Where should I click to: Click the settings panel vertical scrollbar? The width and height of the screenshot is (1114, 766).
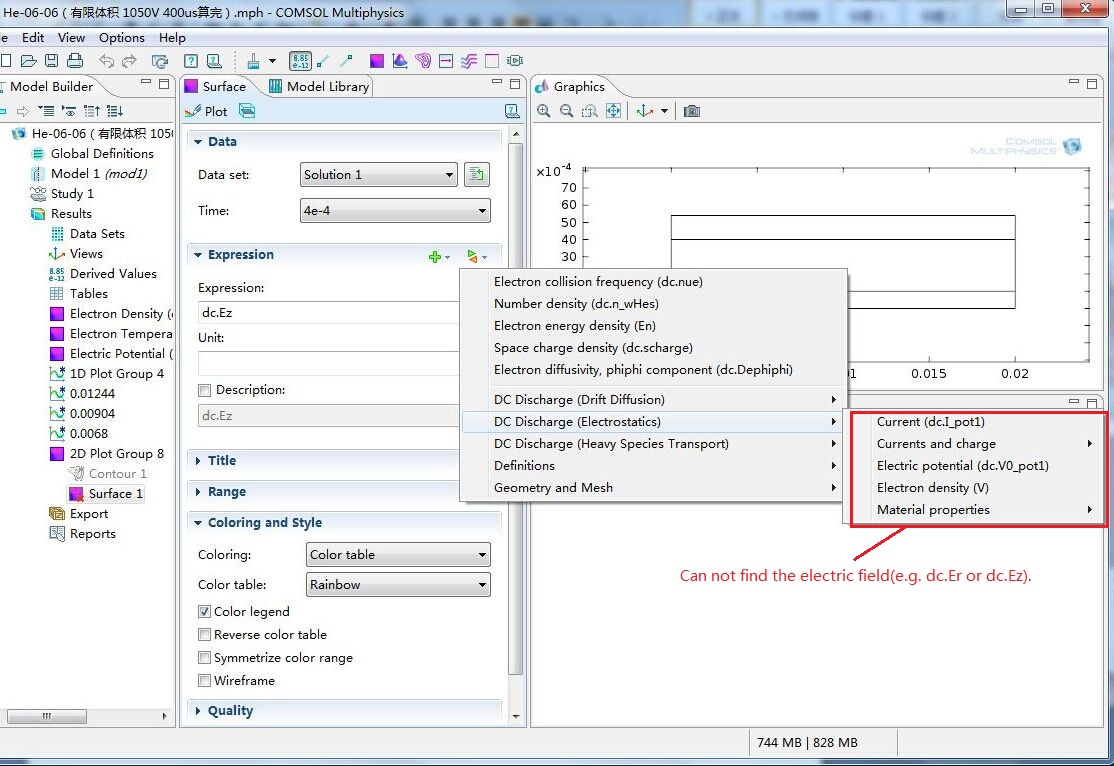tap(516, 400)
